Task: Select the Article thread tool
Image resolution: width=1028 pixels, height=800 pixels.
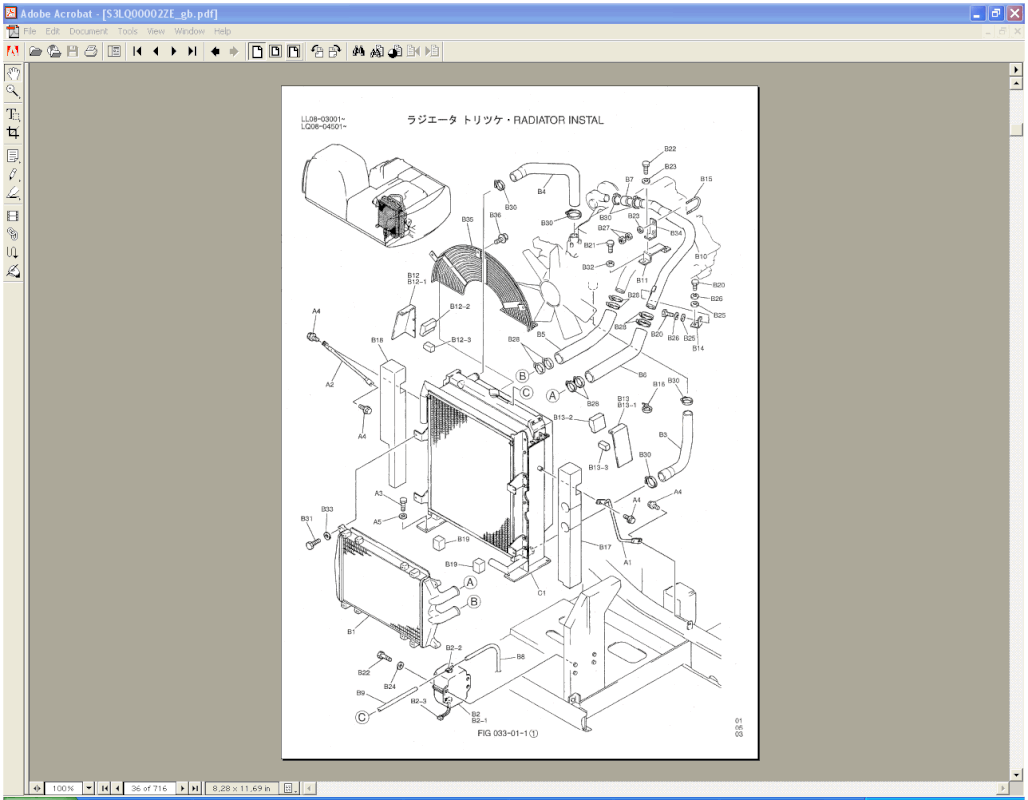Action: click(12, 252)
